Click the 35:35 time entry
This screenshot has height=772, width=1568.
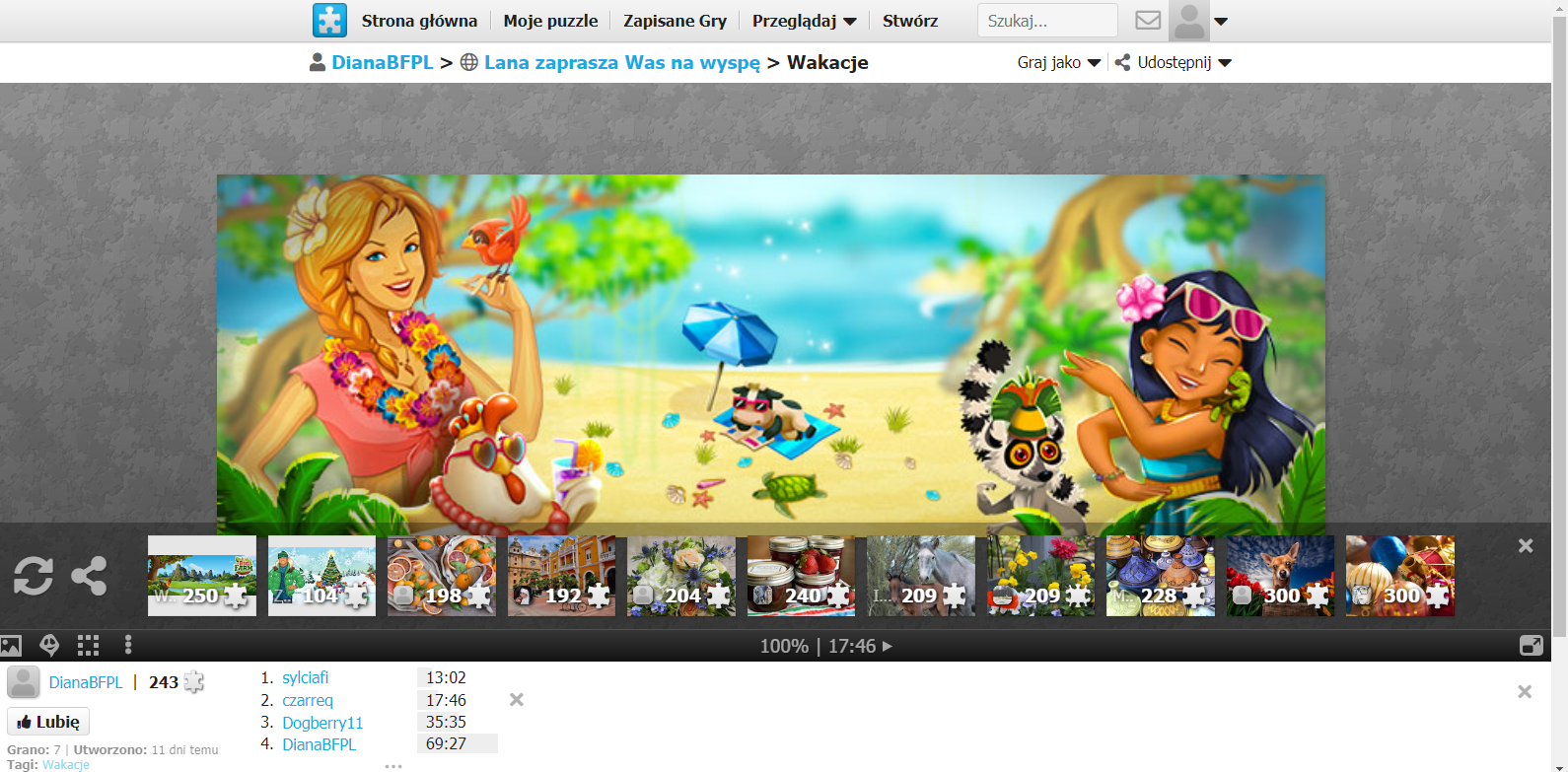pyautogui.click(x=446, y=722)
